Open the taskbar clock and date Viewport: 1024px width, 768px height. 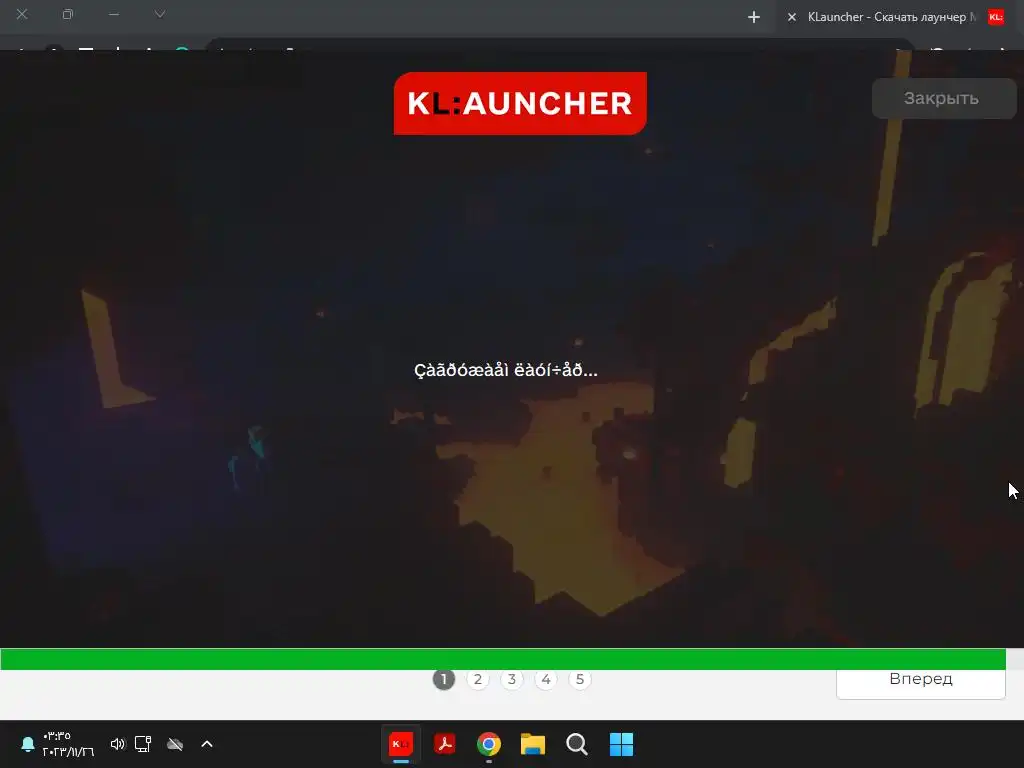(x=69, y=744)
